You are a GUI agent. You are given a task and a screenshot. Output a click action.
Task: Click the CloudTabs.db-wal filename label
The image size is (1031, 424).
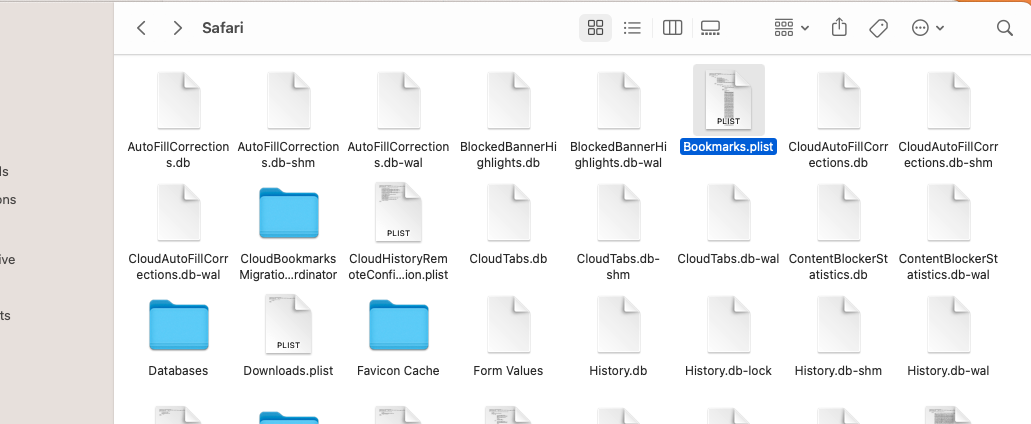coord(729,259)
